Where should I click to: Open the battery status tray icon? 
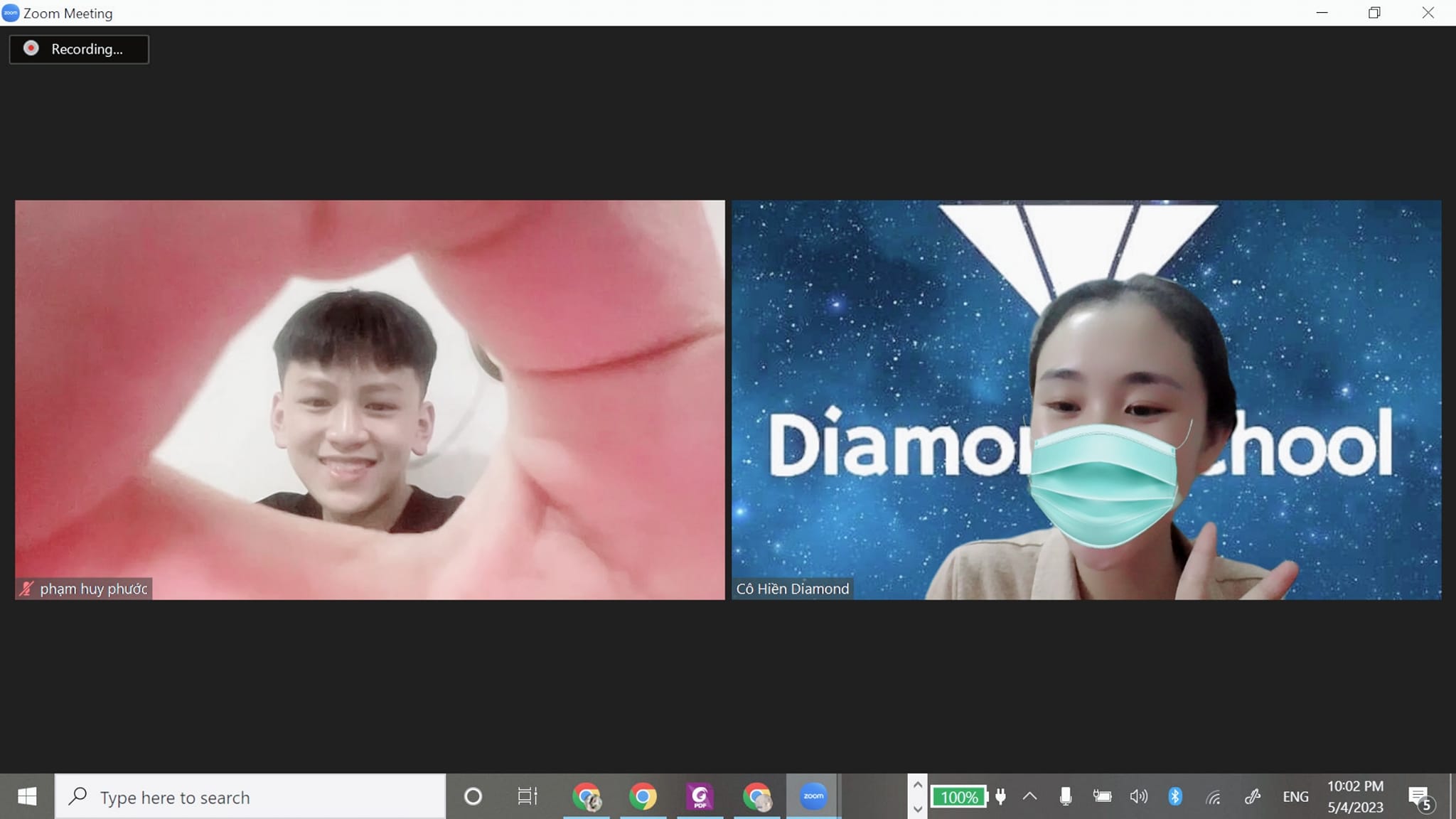pos(1102,796)
